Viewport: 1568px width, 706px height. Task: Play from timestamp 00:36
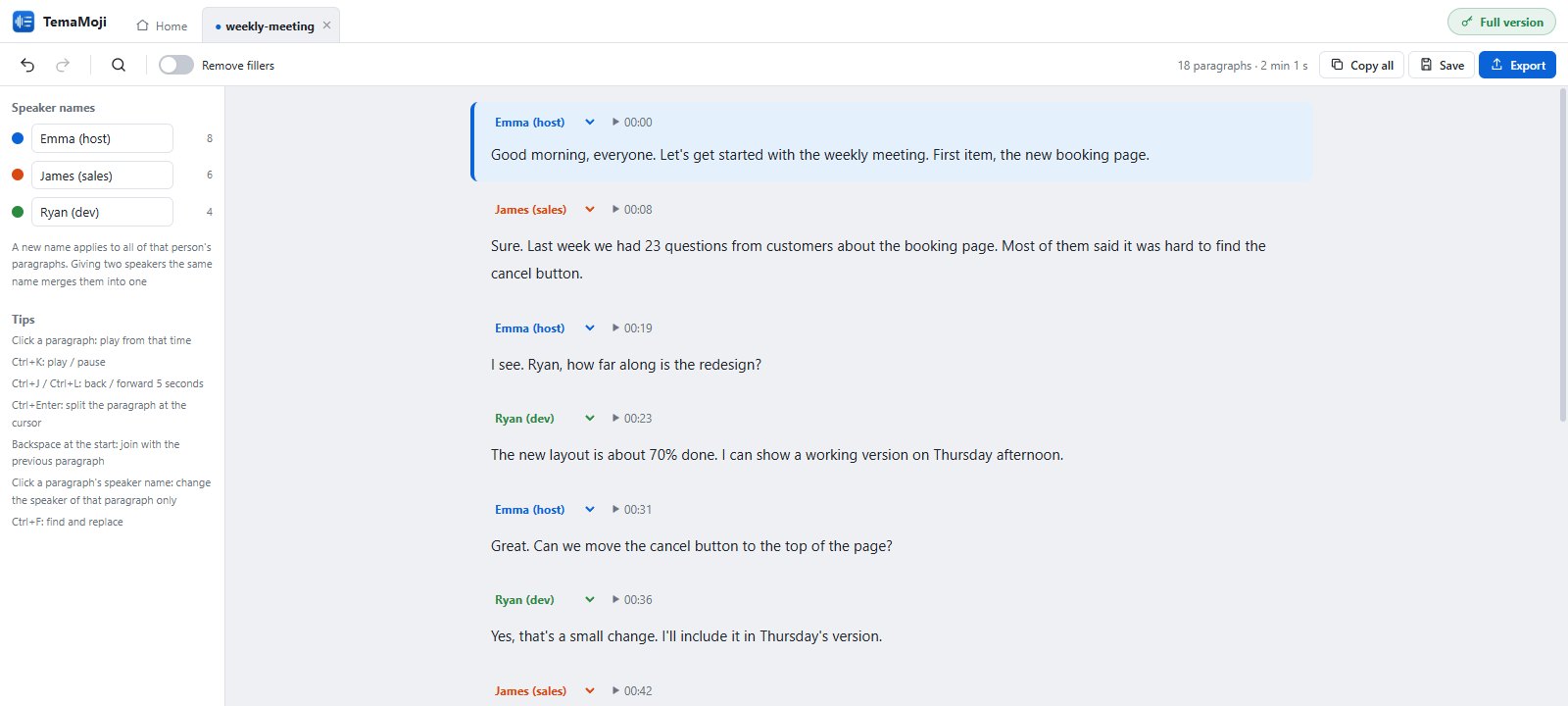(x=632, y=600)
